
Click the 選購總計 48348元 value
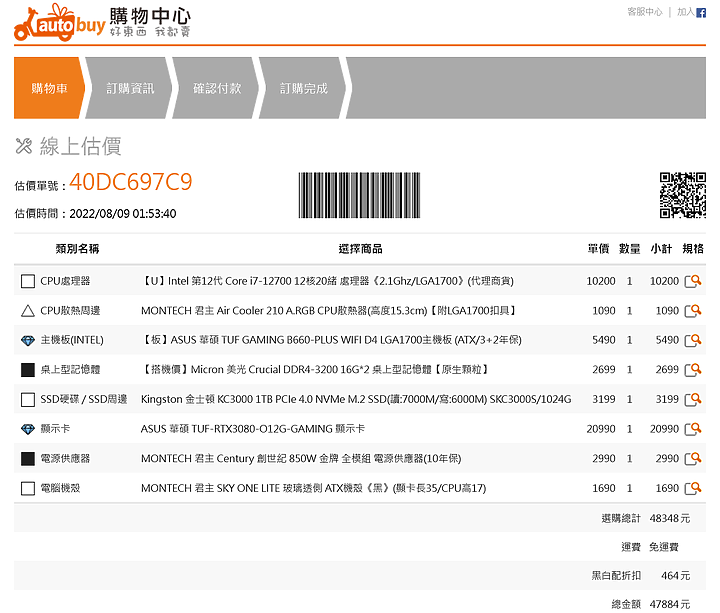click(x=669, y=518)
